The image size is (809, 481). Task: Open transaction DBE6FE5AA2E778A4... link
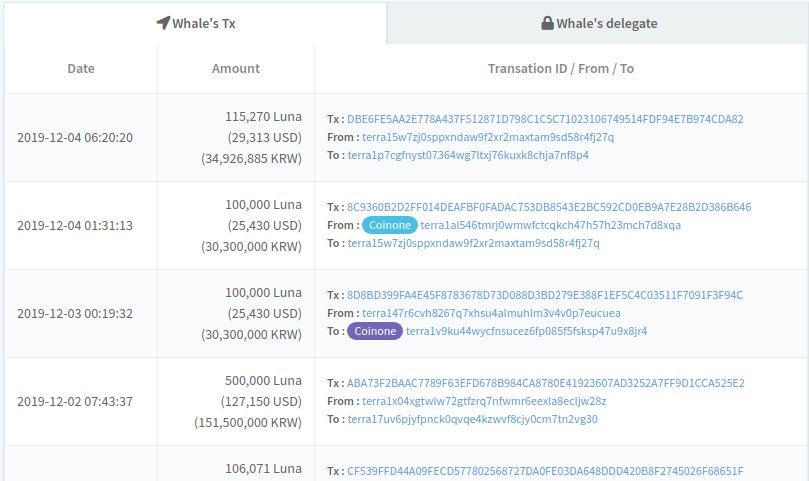pyautogui.click(x=545, y=119)
